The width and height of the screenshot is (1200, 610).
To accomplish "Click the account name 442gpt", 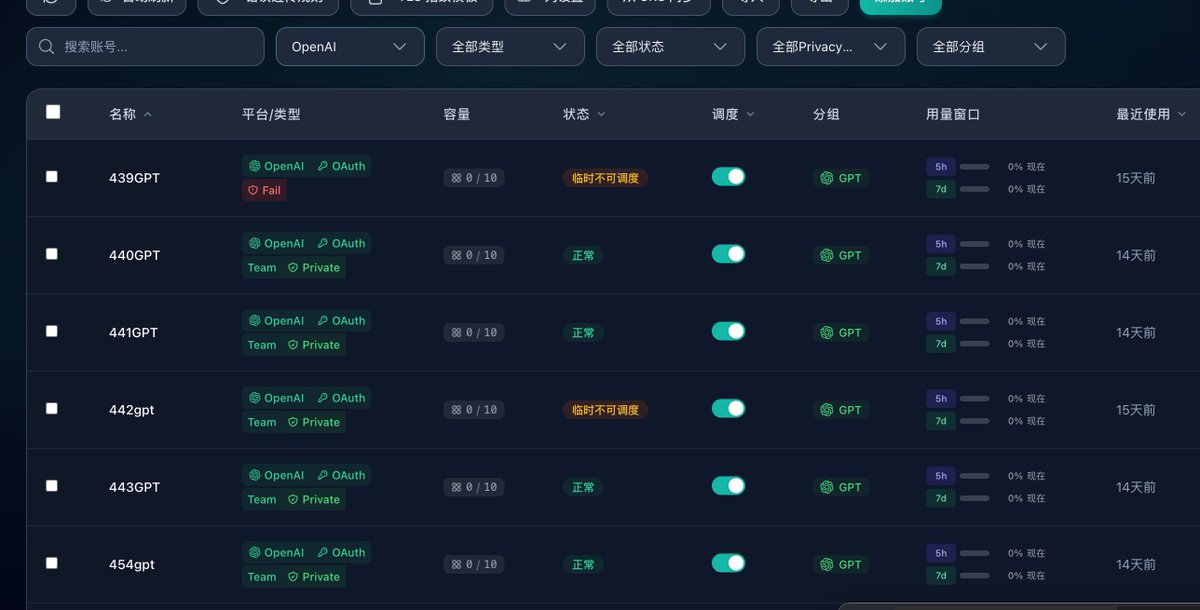I will point(131,410).
